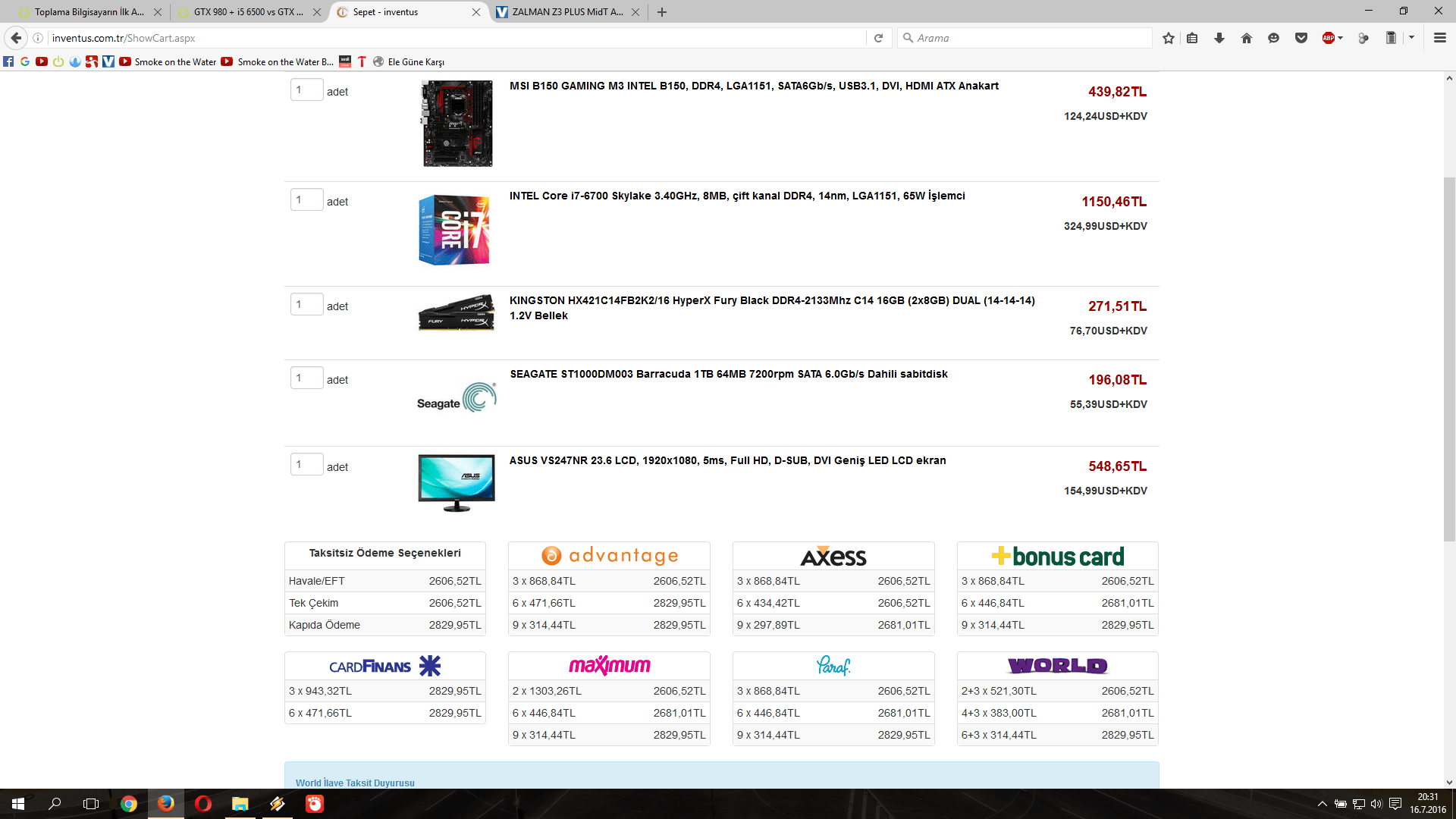Image resolution: width=1456 pixels, height=819 pixels.
Task: Click the quantity field for the MSI B150 motherboard
Action: pyautogui.click(x=306, y=90)
